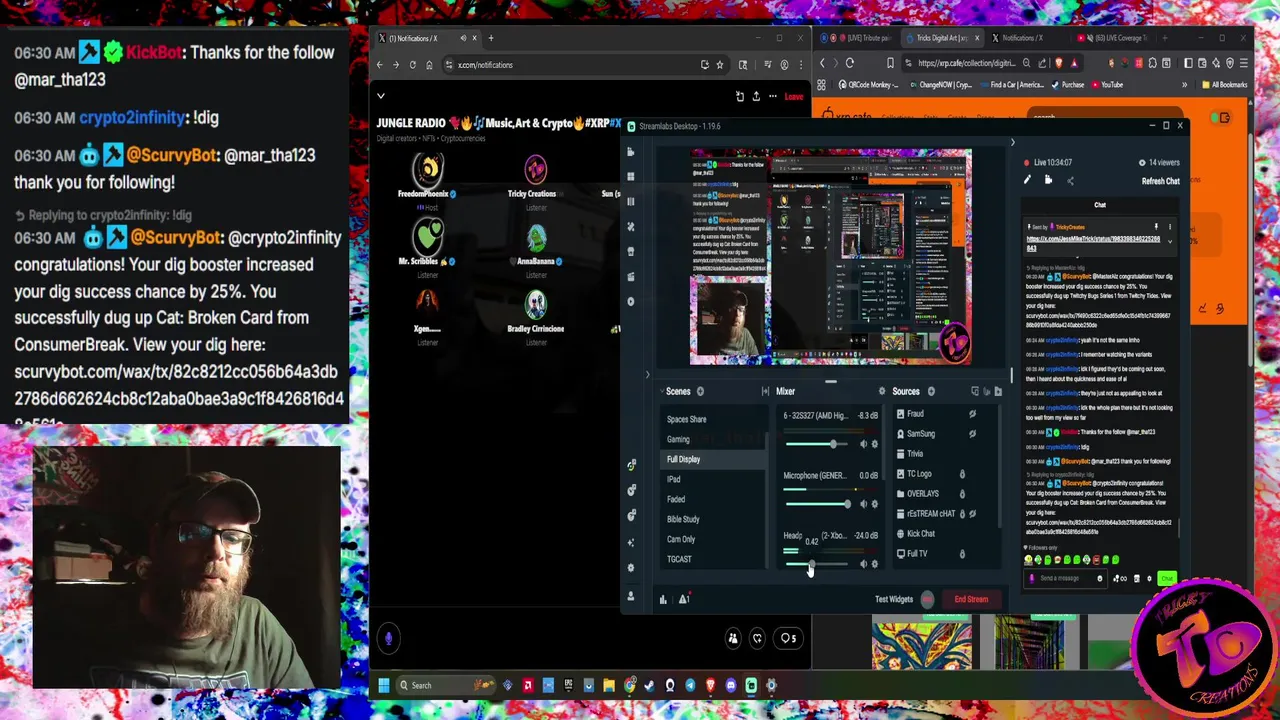
Task: Open FreedomPhoenix host avatar
Action: tap(428, 169)
